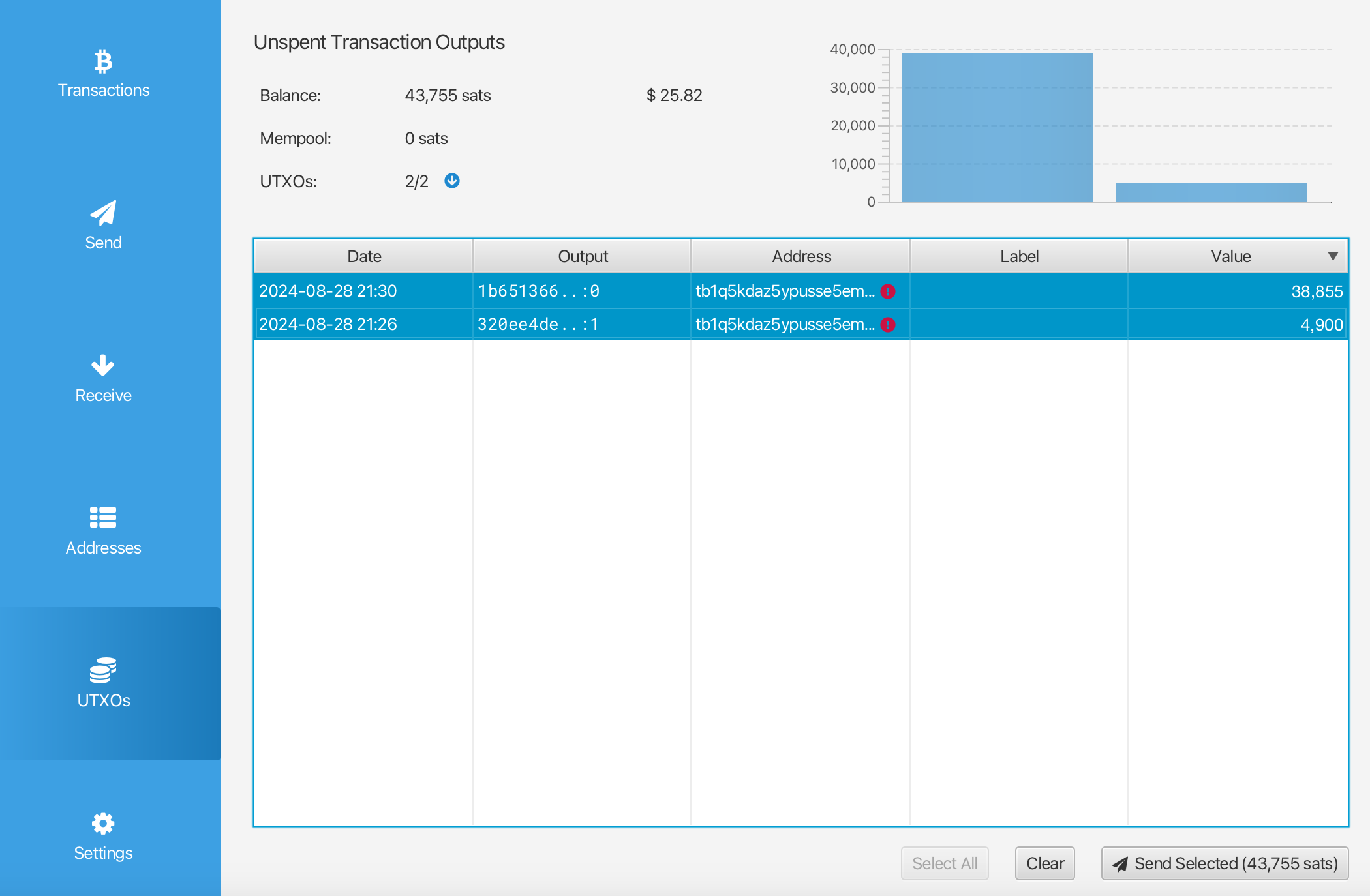Viewport: 1370px width, 896px height.
Task: Click the short chart bar for 4,900 sats
Action: click(1211, 192)
